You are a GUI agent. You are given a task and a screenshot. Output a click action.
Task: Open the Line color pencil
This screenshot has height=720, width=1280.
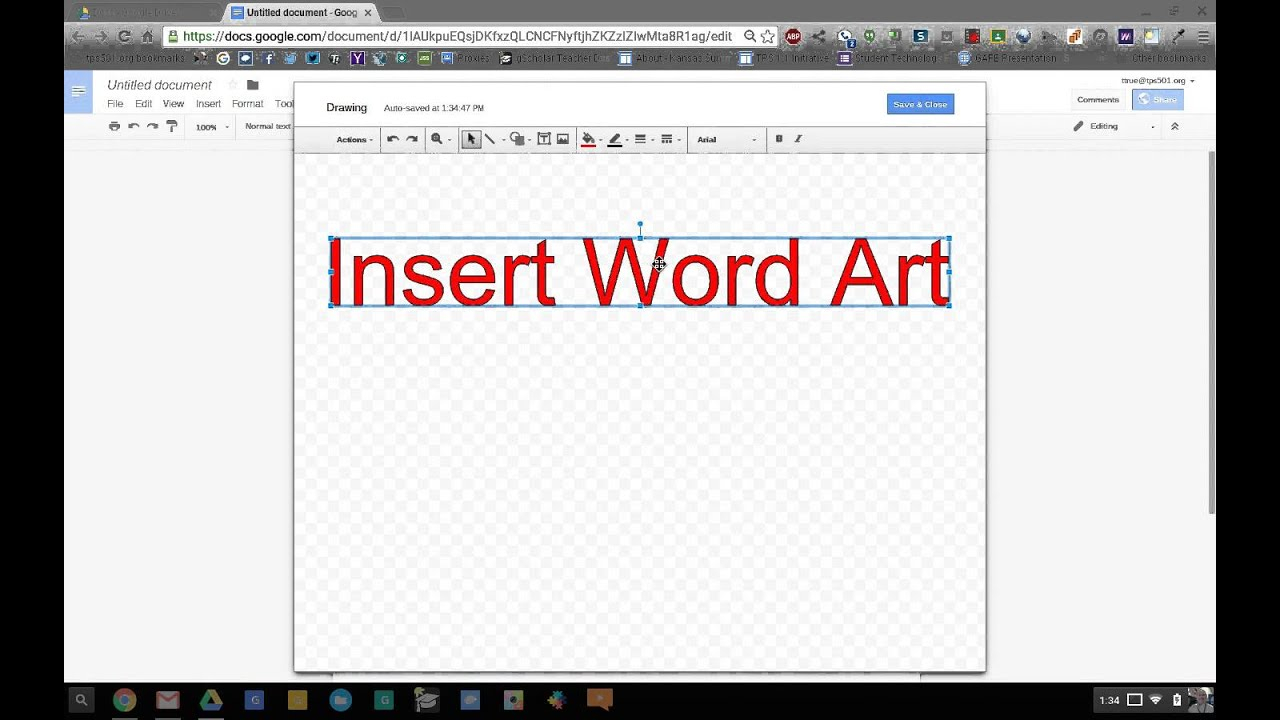tap(614, 139)
